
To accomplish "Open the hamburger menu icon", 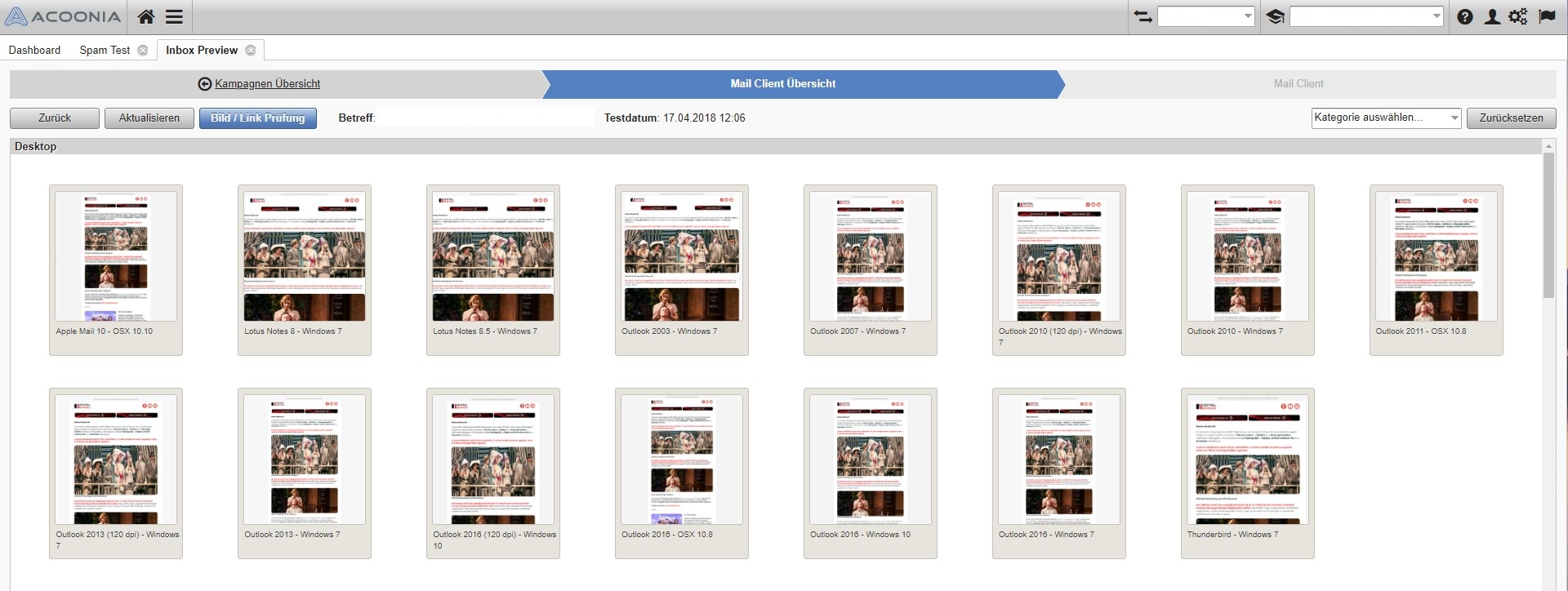I will point(174,17).
